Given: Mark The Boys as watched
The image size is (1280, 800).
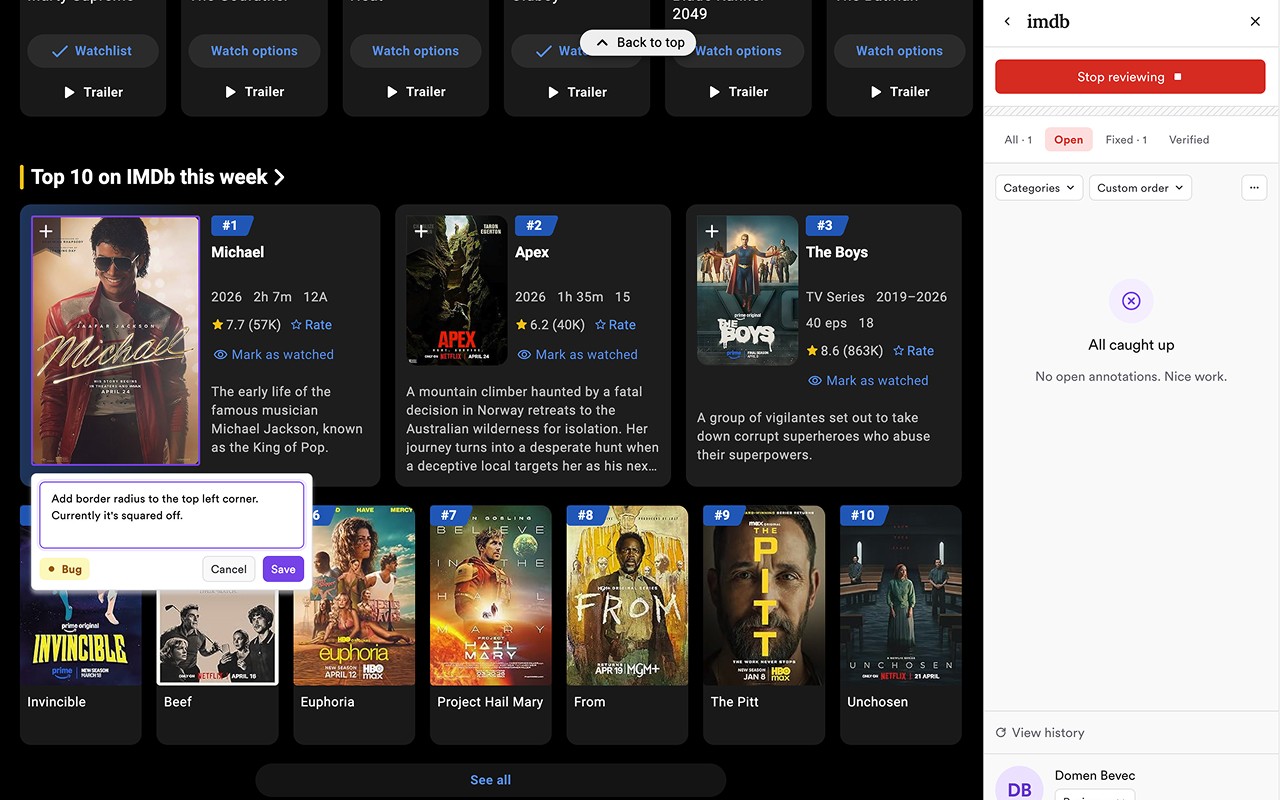Looking at the screenshot, I should [869, 381].
